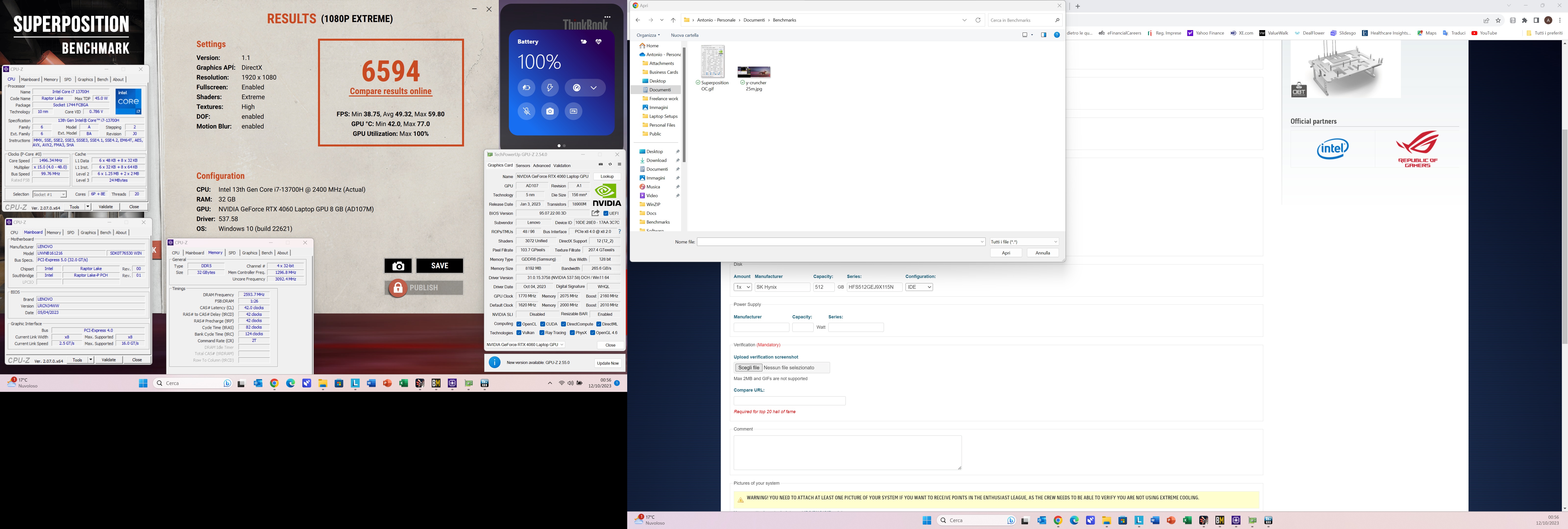Open the Tutti i file type dropdown

tap(1024, 242)
